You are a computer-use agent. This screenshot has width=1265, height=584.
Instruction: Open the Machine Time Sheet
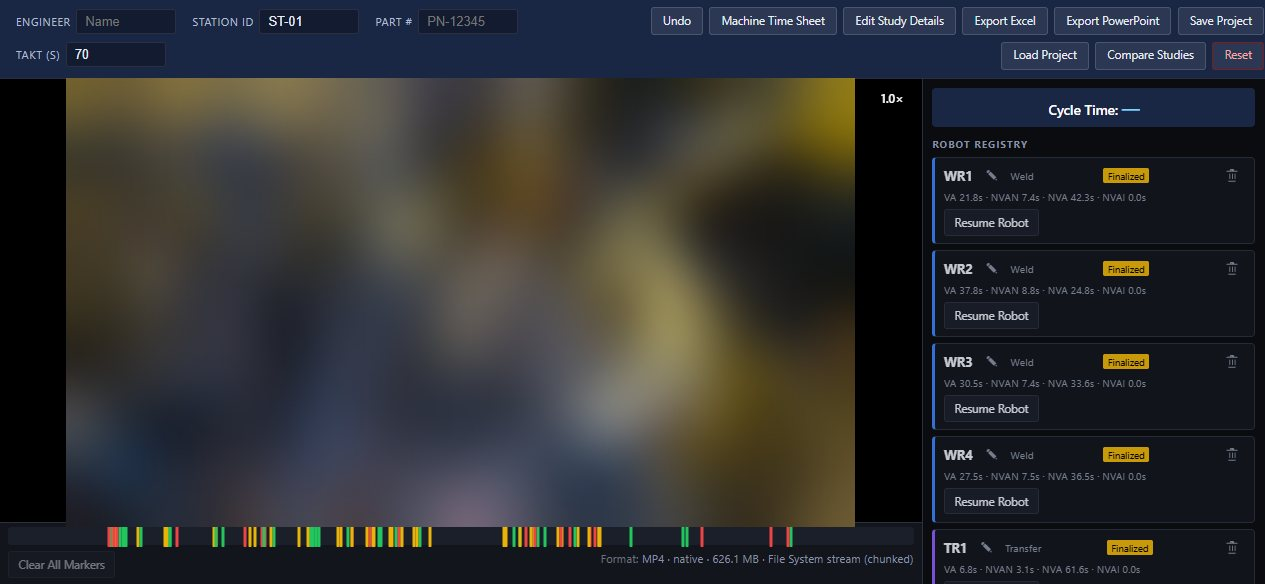point(773,21)
